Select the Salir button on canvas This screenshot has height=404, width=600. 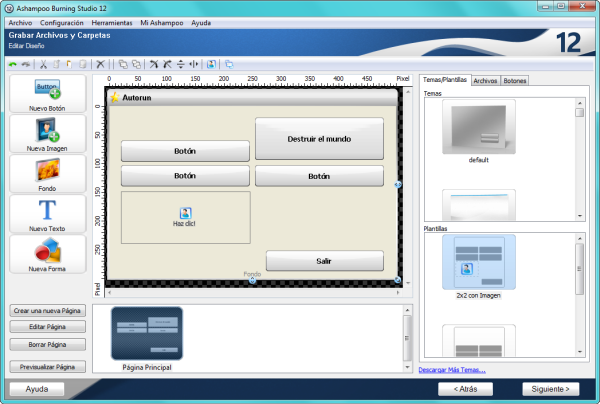point(324,261)
